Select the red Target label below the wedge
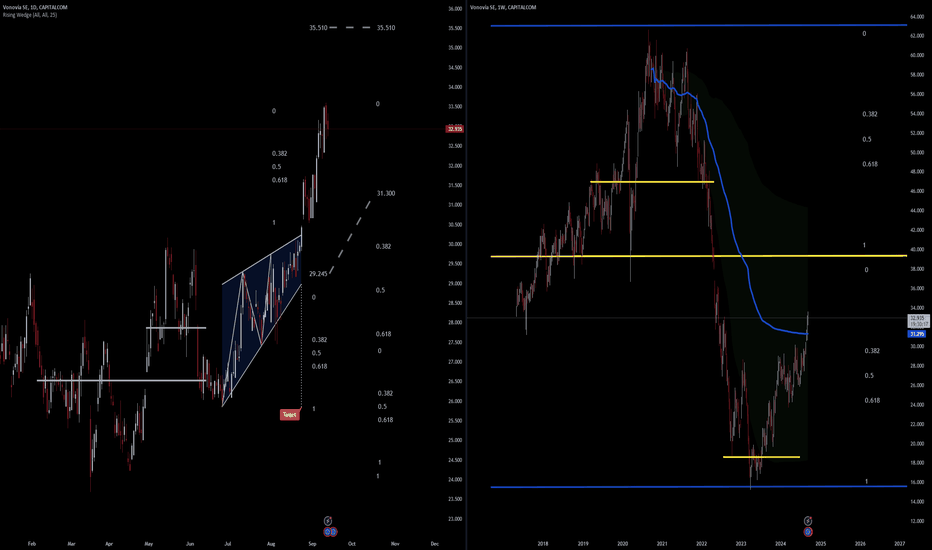932x550 pixels. [x=289, y=414]
